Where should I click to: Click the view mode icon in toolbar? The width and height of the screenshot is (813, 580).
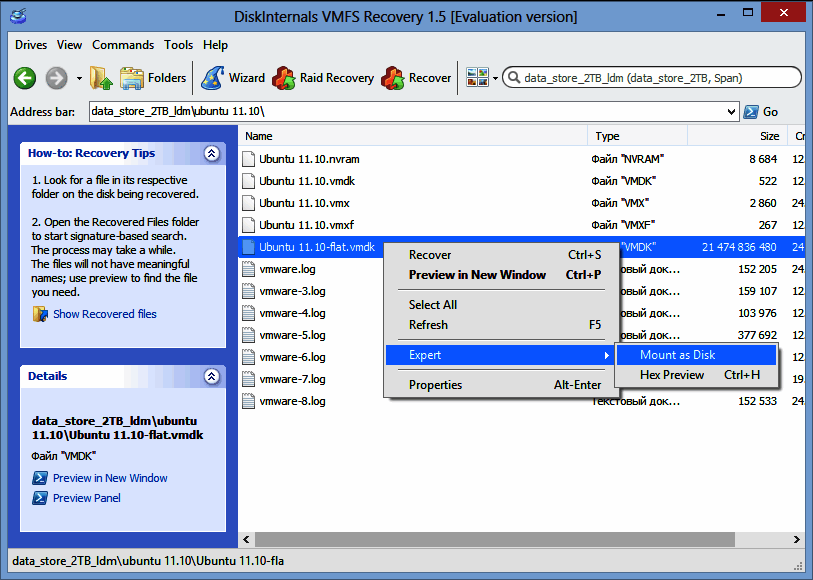(476, 78)
